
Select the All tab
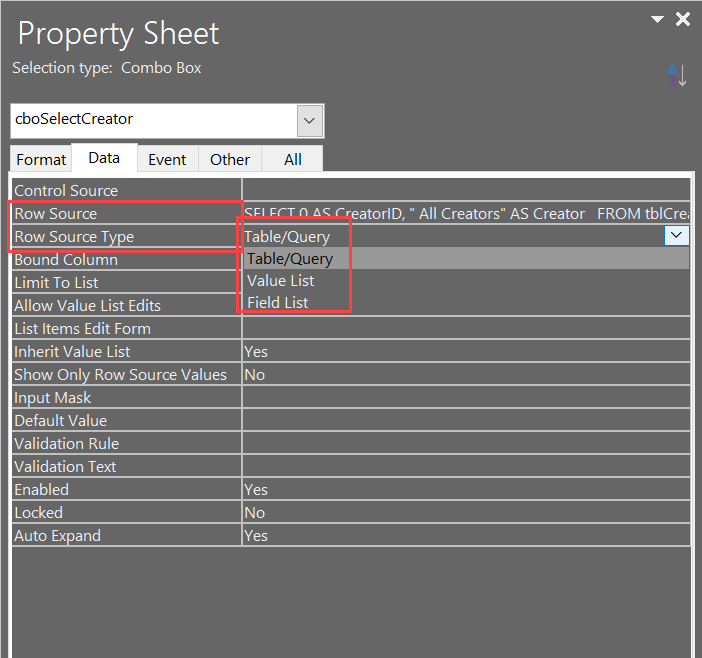pyautogui.click(x=293, y=159)
